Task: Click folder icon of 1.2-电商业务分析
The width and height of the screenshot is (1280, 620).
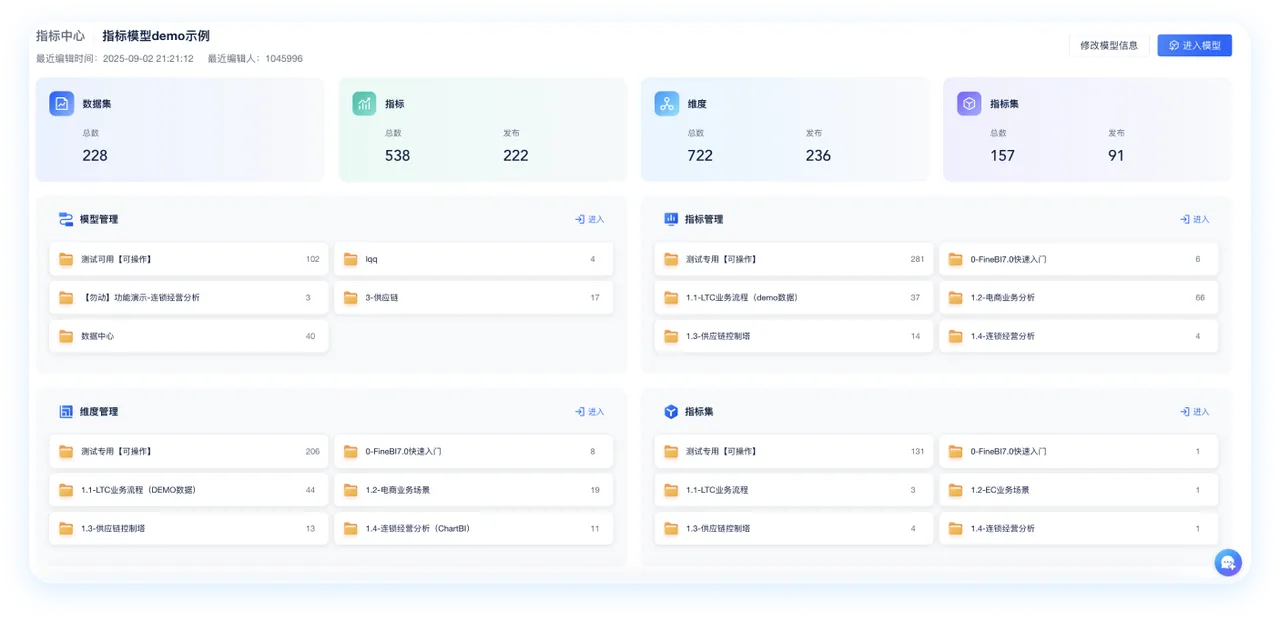Action: (956, 297)
